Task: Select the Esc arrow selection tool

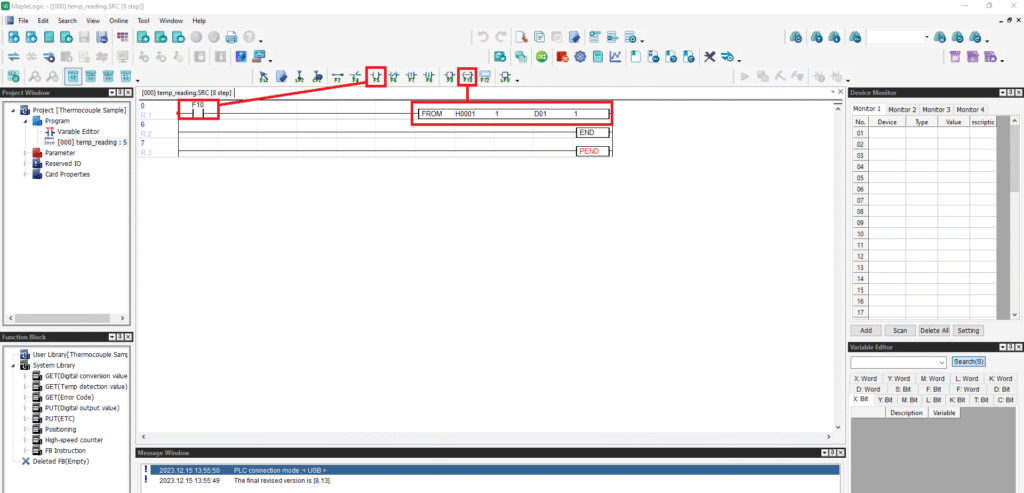Action: click(264, 76)
